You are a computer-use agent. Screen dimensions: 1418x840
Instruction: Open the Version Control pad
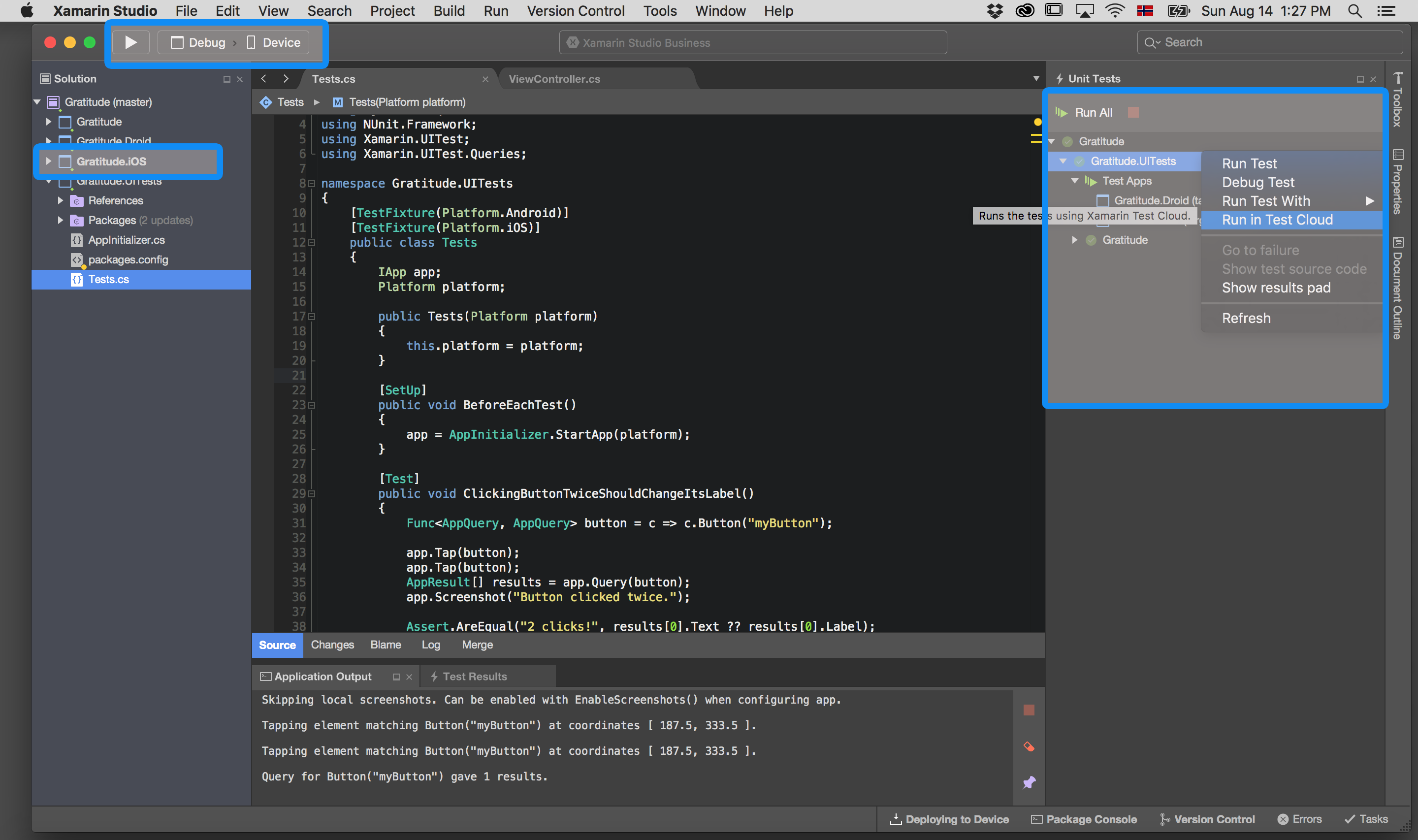click(1207, 819)
